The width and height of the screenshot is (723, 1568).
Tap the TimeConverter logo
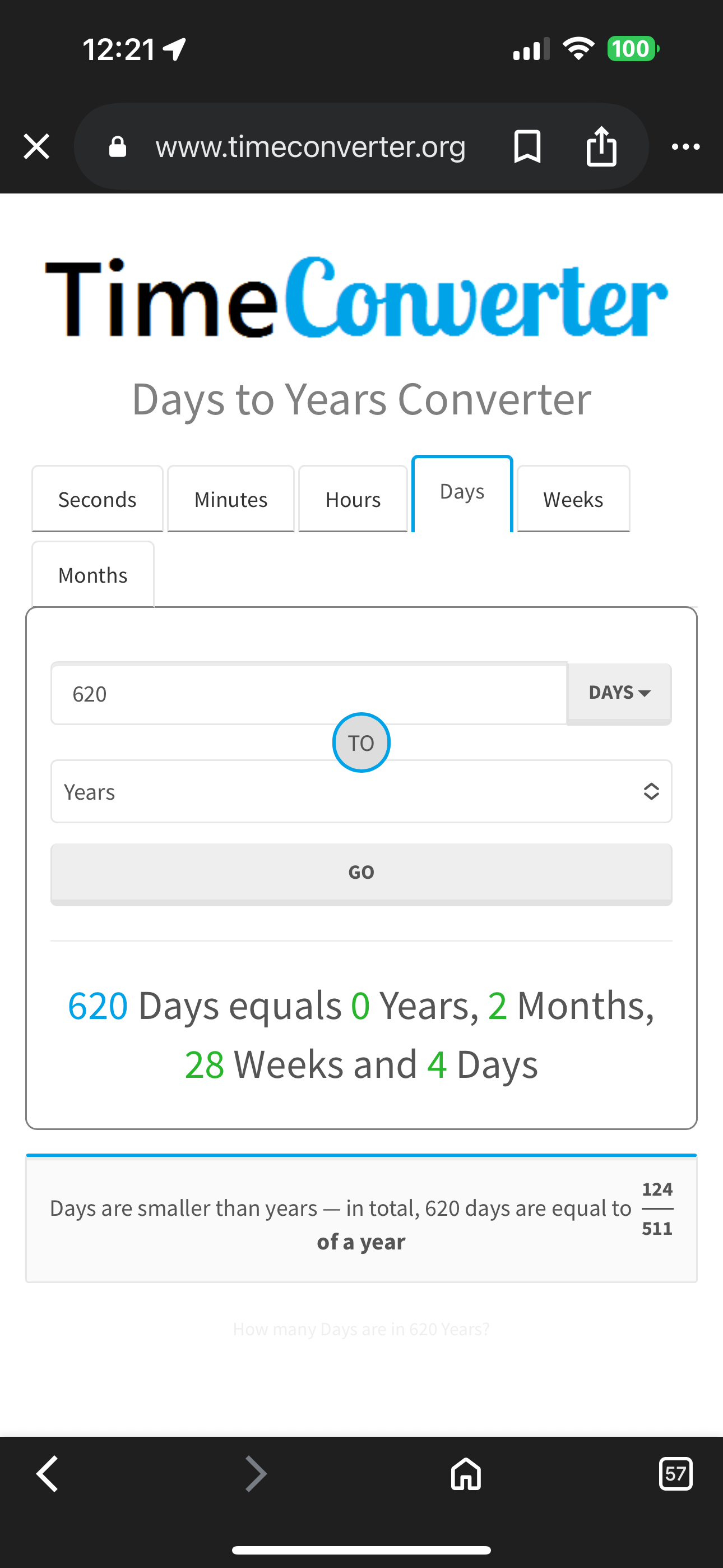point(357,298)
